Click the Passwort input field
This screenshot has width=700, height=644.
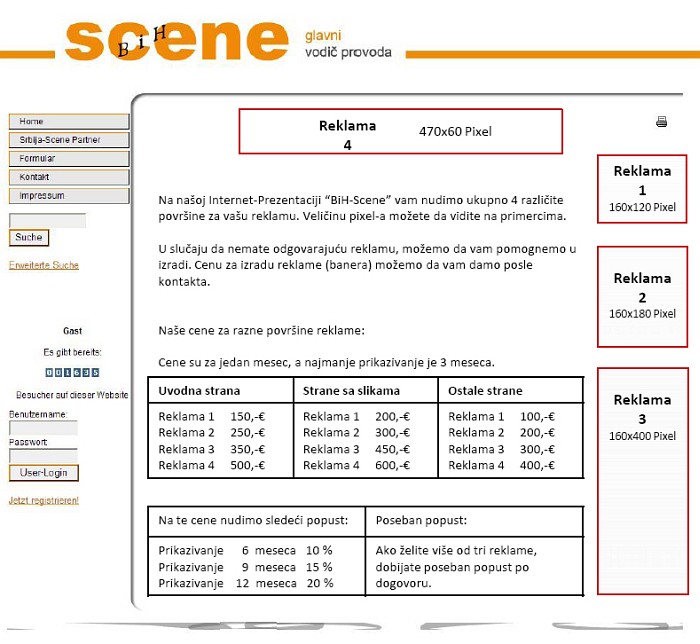point(43,456)
